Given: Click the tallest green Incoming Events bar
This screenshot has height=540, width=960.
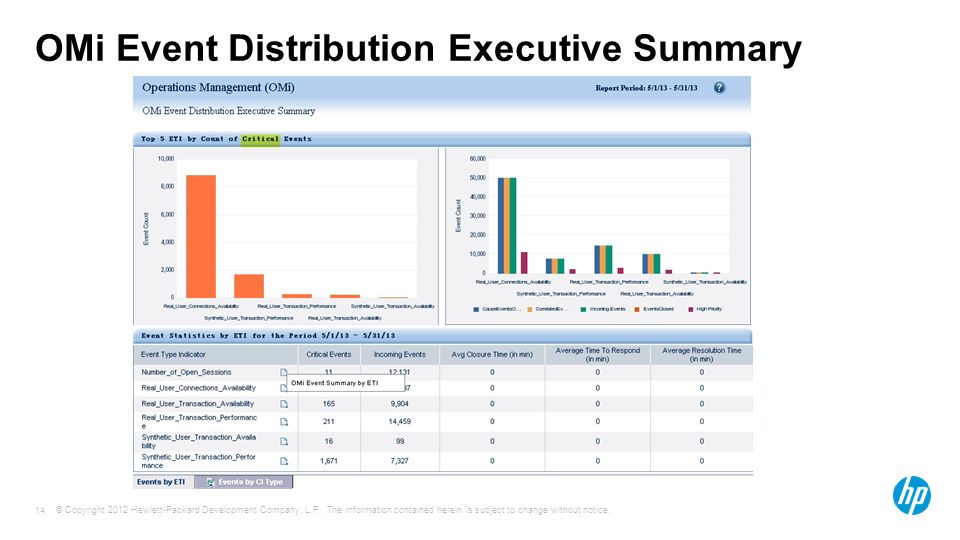Looking at the screenshot, I should coord(513,225).
